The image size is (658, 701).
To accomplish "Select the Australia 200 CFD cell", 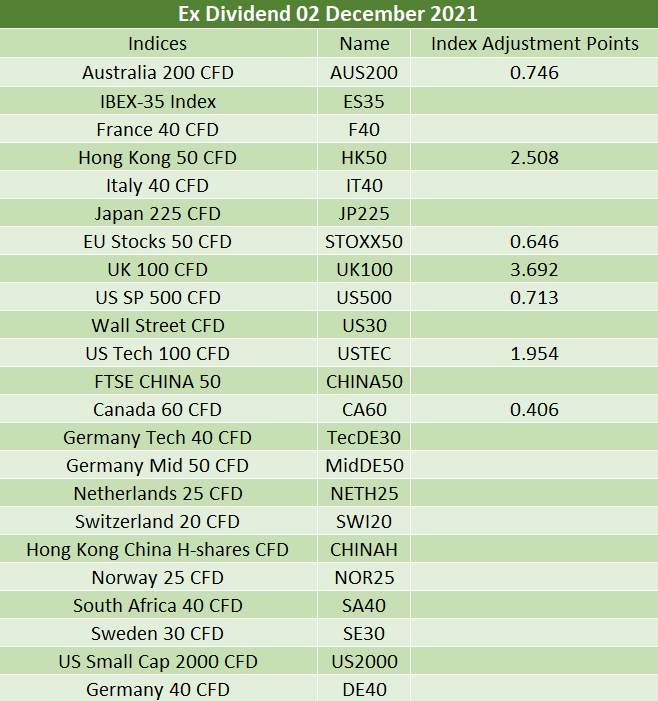I will (x=157, y=72).
